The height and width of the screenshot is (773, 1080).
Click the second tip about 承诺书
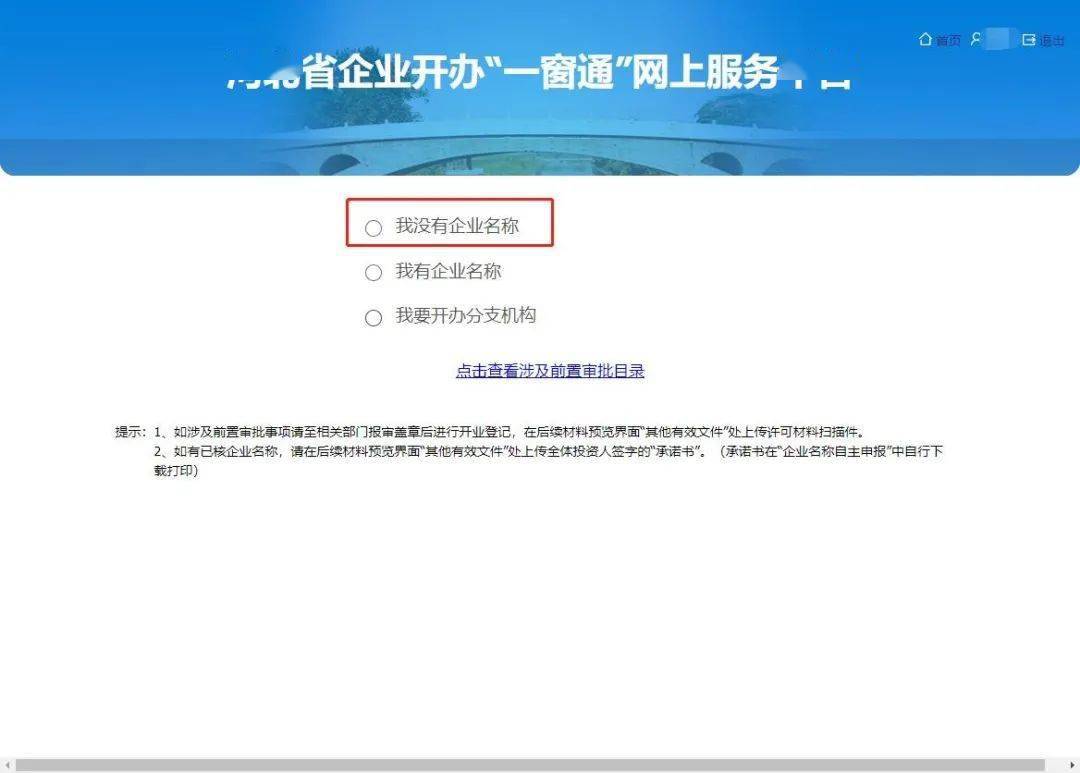coord(548,452)
